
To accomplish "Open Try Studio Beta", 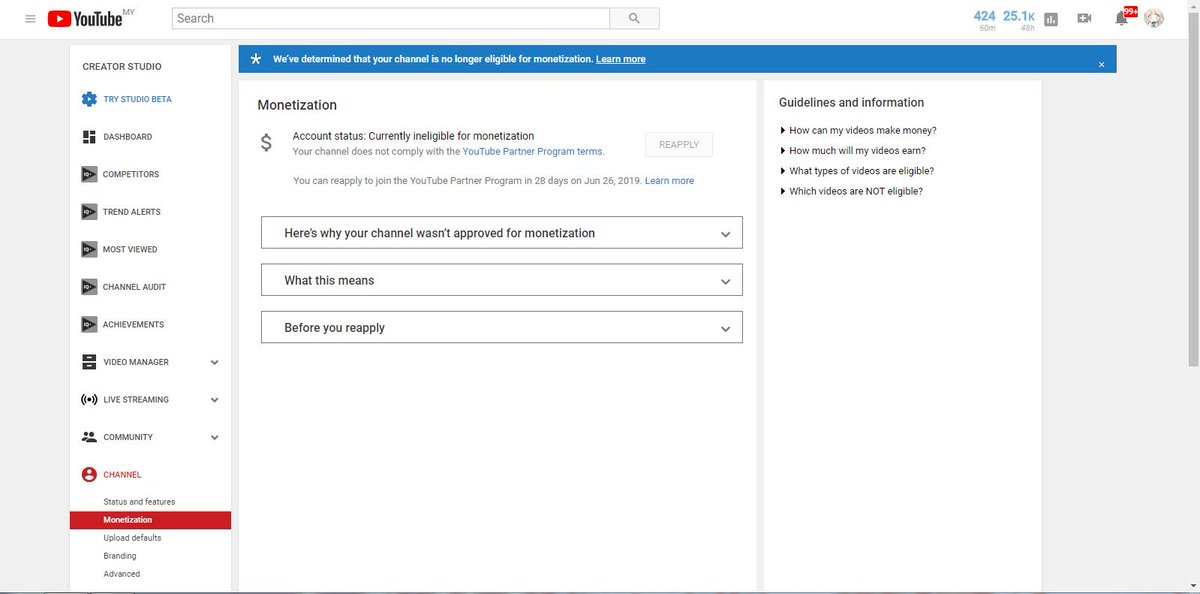I will coord(137,99).
